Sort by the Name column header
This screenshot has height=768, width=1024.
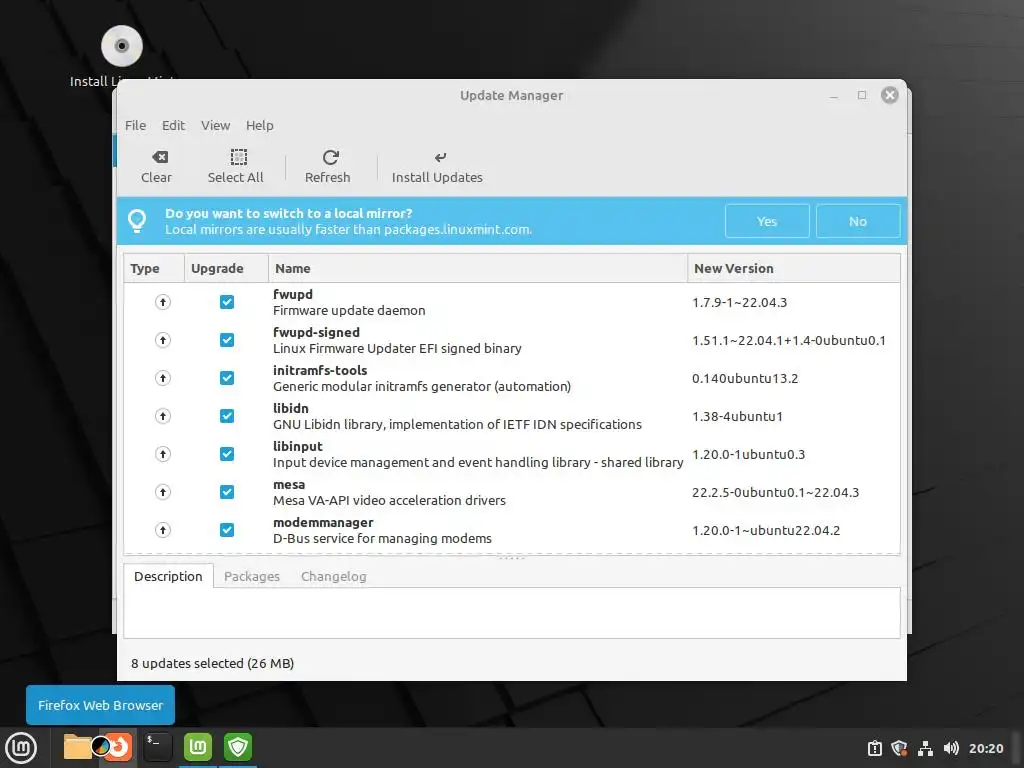[x=477, y=268]
